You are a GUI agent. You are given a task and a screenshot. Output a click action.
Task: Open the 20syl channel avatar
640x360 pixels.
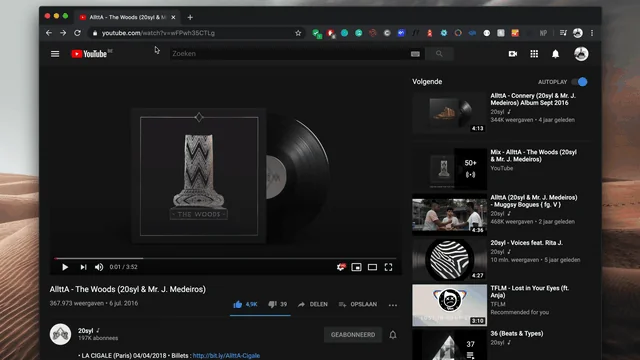pyautogui.click(x=60, y=335)
